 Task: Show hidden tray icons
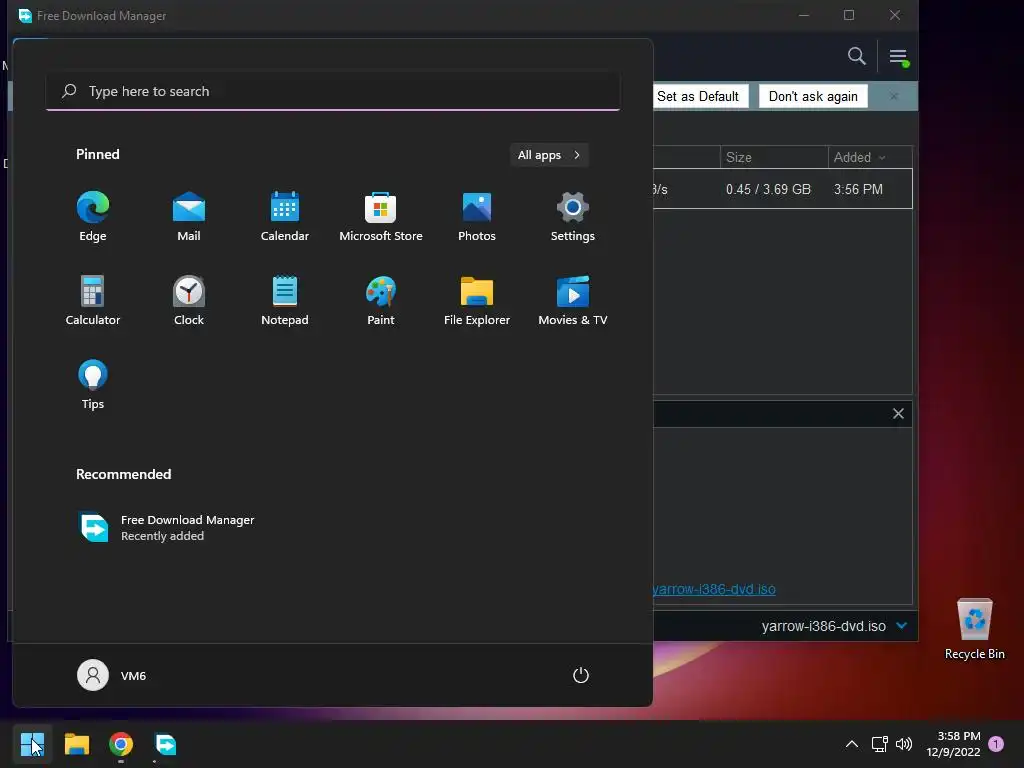(852, 744)
